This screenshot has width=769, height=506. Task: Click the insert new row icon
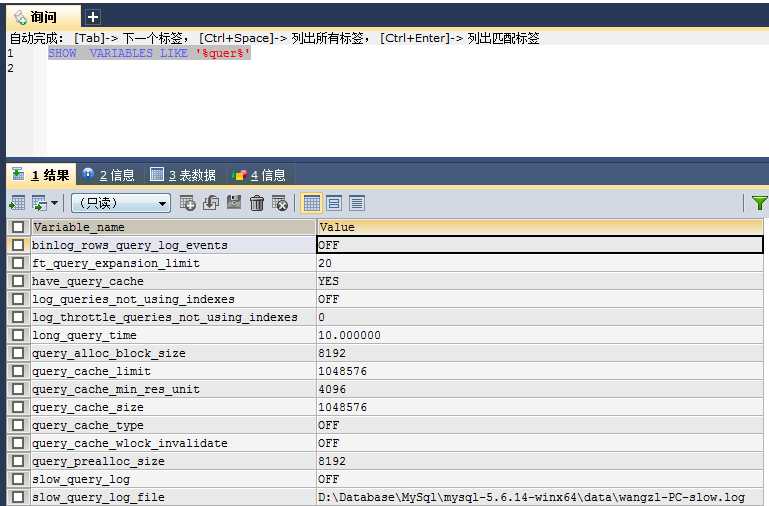pyautogui.click(x=187, y=202)
